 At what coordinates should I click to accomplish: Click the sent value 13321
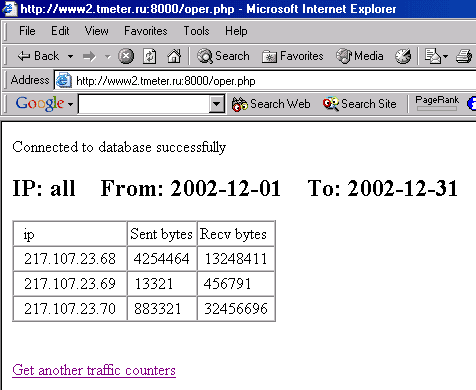coord(154,284)
